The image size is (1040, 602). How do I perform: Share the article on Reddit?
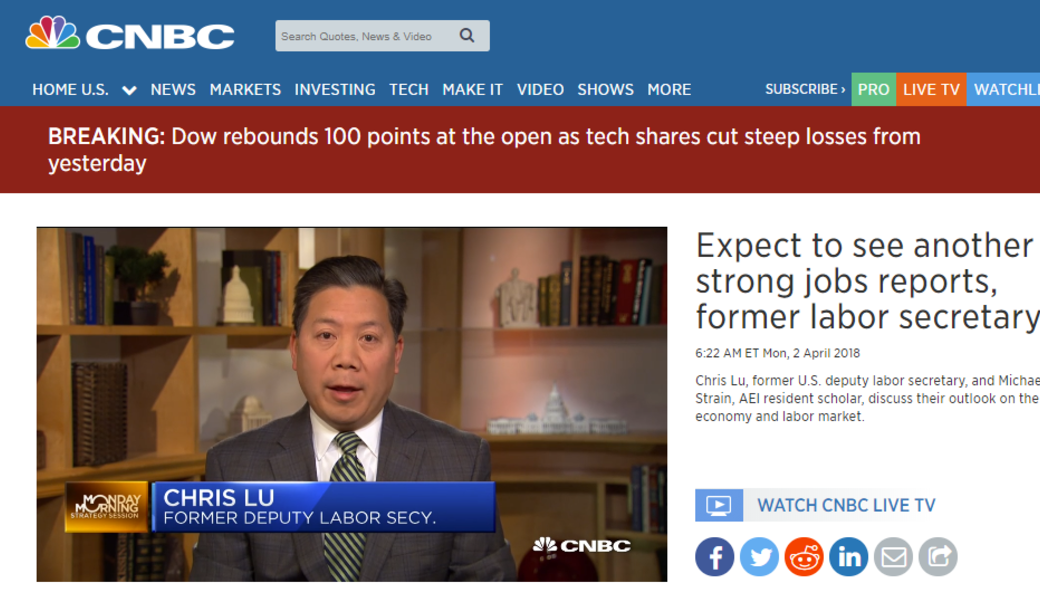(x=804, y=556)
